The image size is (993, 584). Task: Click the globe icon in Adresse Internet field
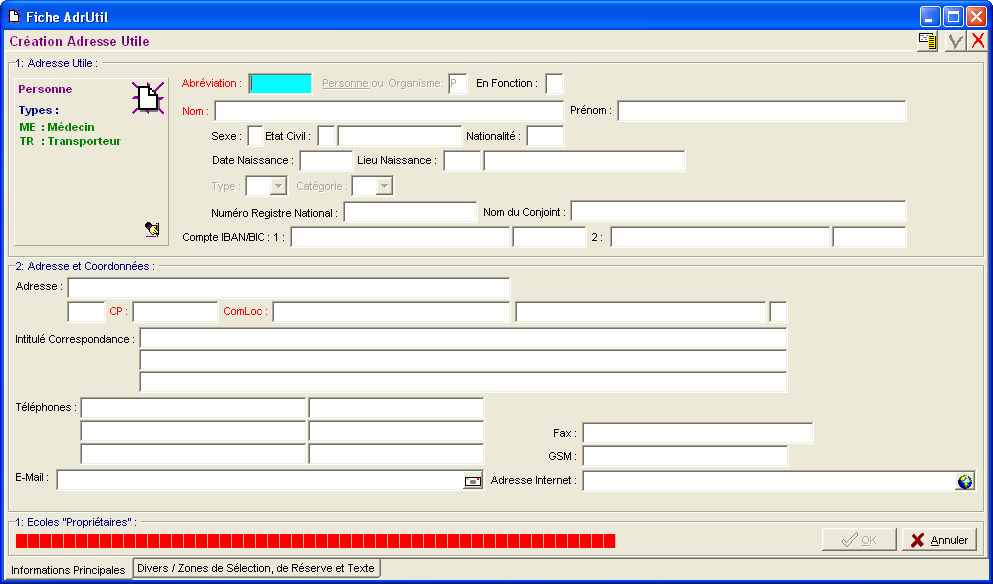point(965,481)
